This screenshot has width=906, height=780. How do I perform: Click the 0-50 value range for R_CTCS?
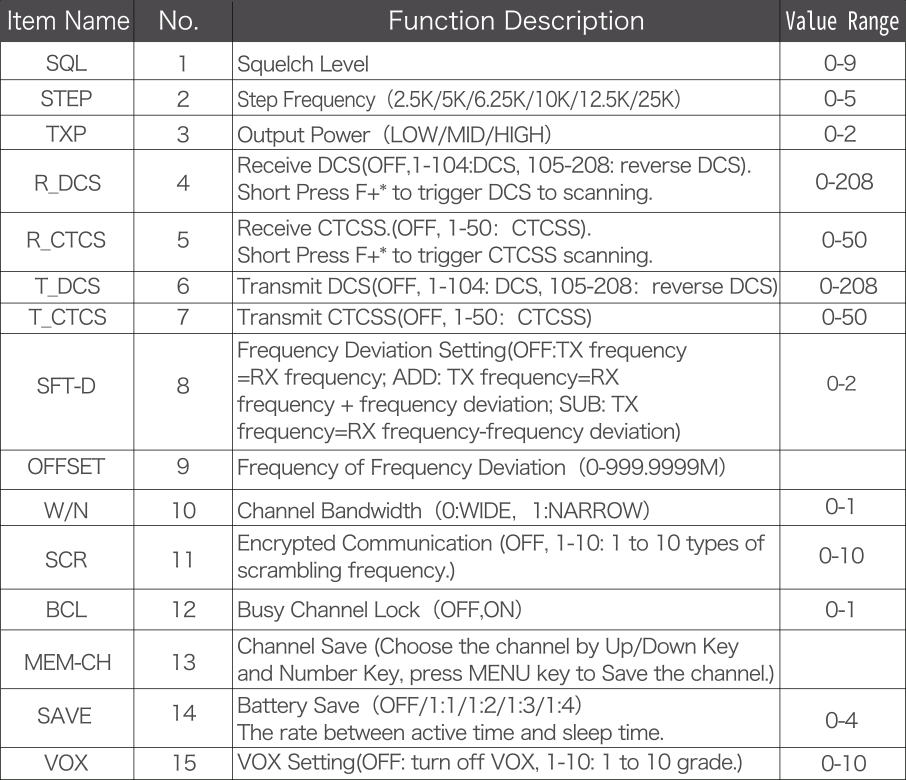844,240
